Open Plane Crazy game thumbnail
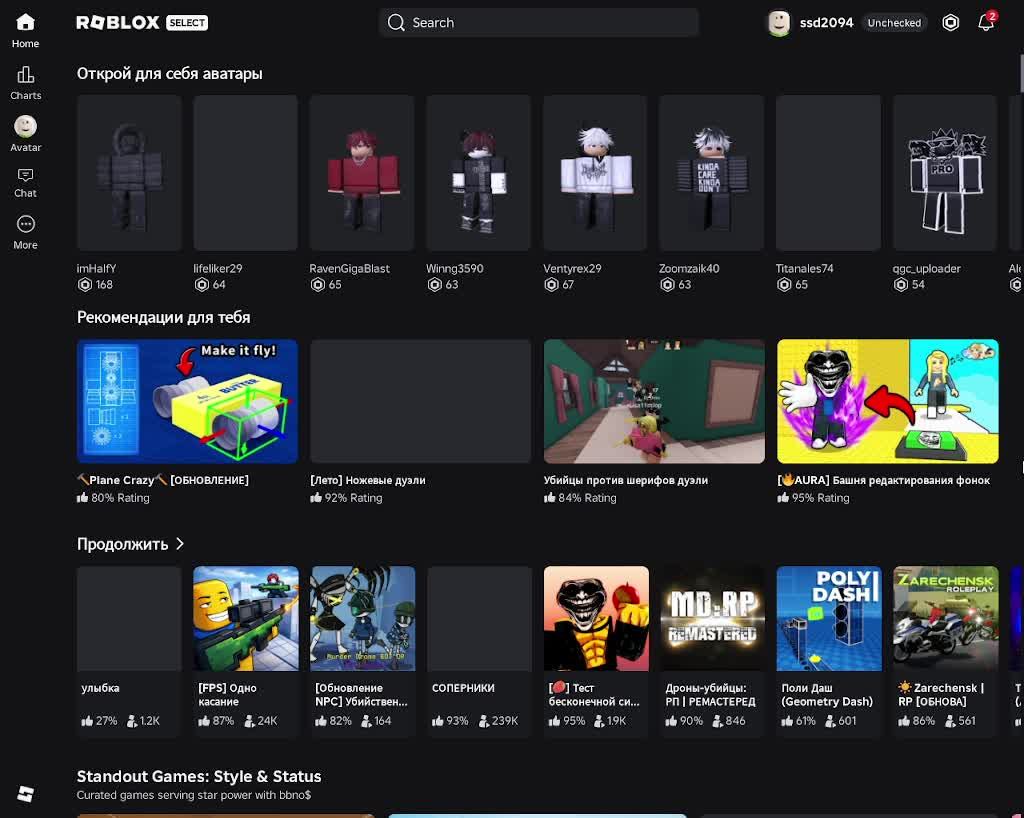 point(187,401)
